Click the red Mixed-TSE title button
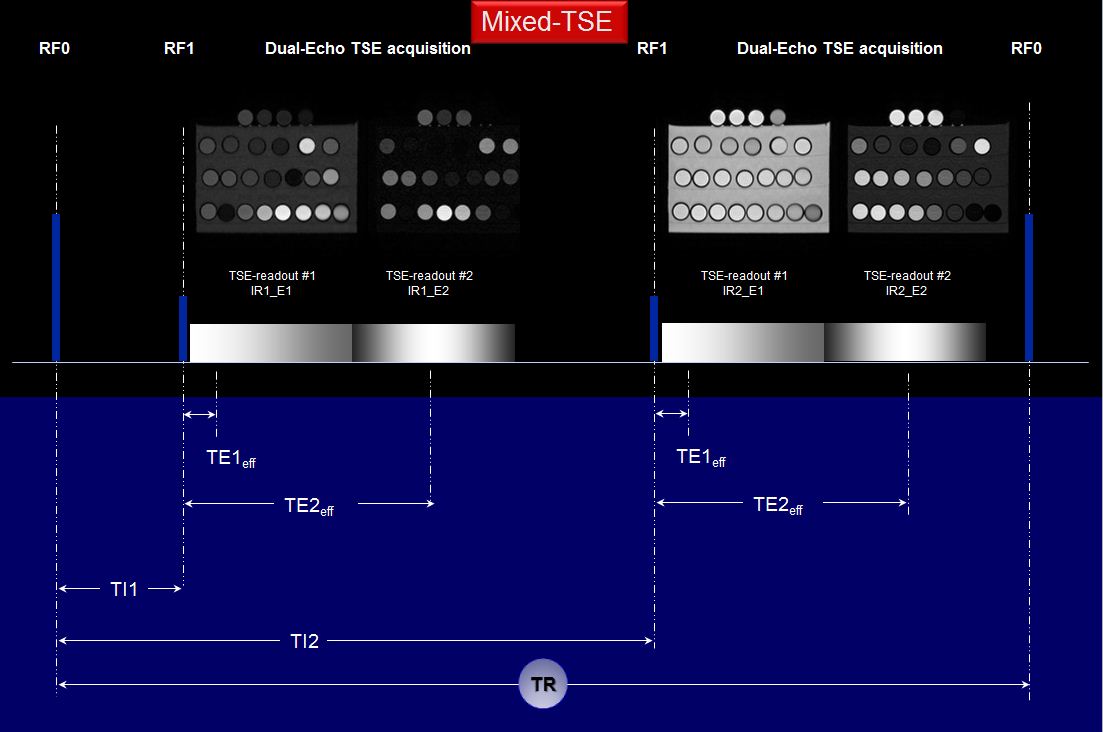The width and height of the screenshot is (1103, 732). [x=547, y=21]
